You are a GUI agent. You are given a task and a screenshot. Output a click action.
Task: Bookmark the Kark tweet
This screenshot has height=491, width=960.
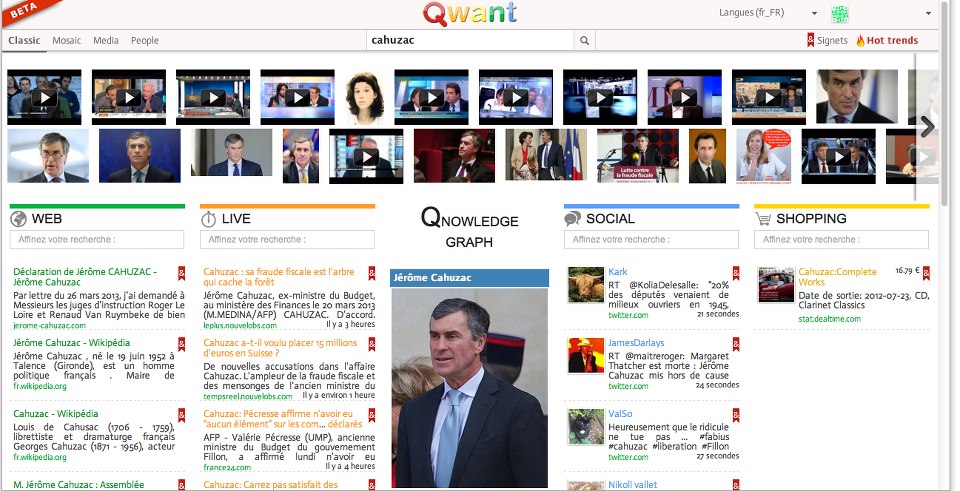pos(736,272)
